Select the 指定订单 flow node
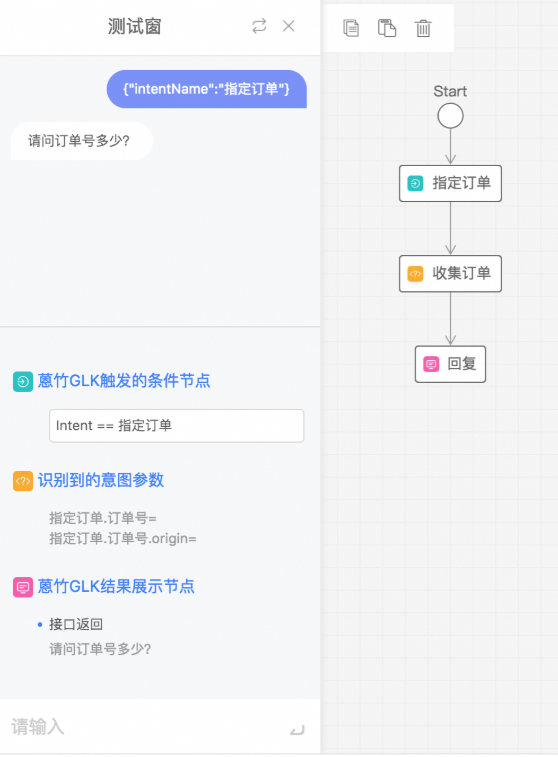This screenshot has width=558, height=757. [450, 183]
